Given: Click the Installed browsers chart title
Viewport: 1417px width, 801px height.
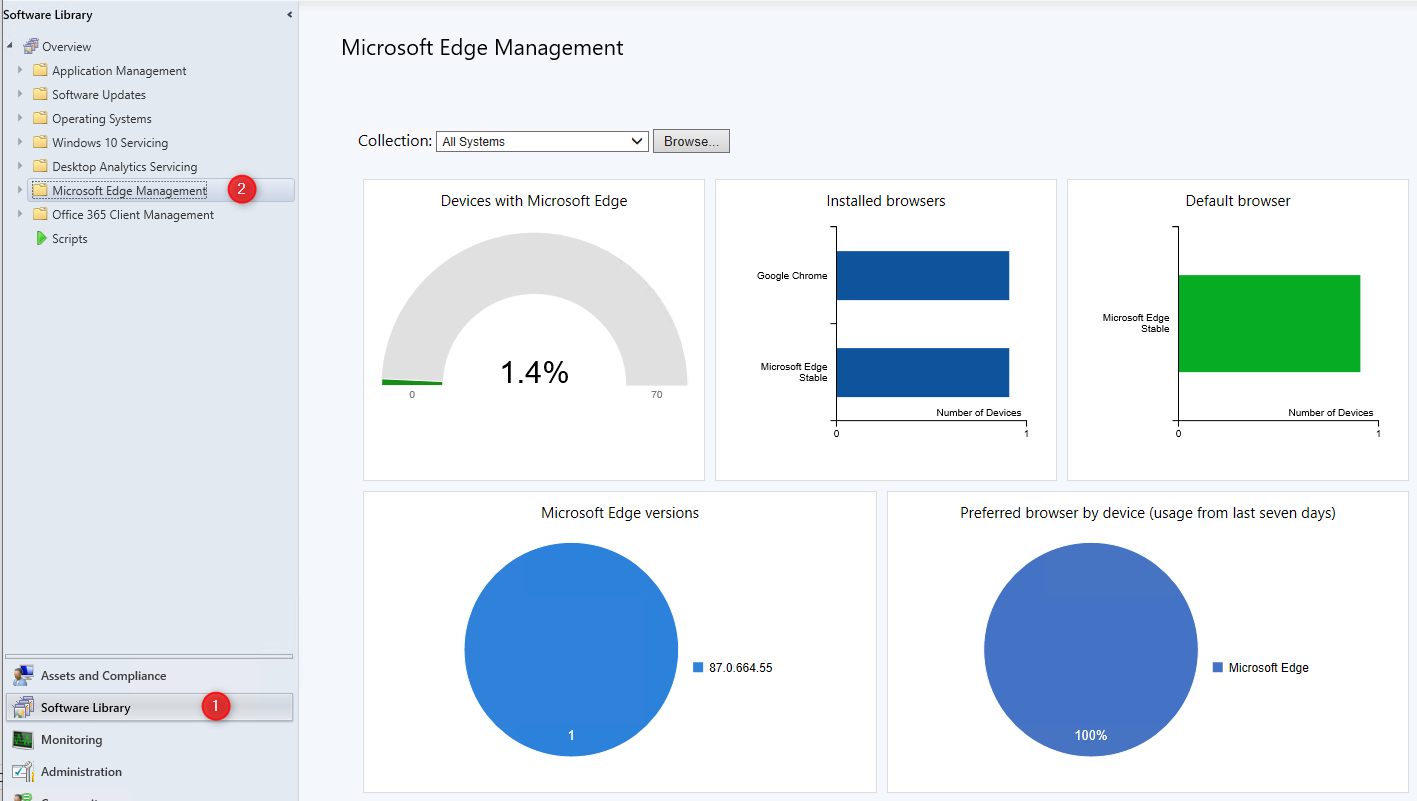Looking at the screenshot, I should click(x=886, y=201).
